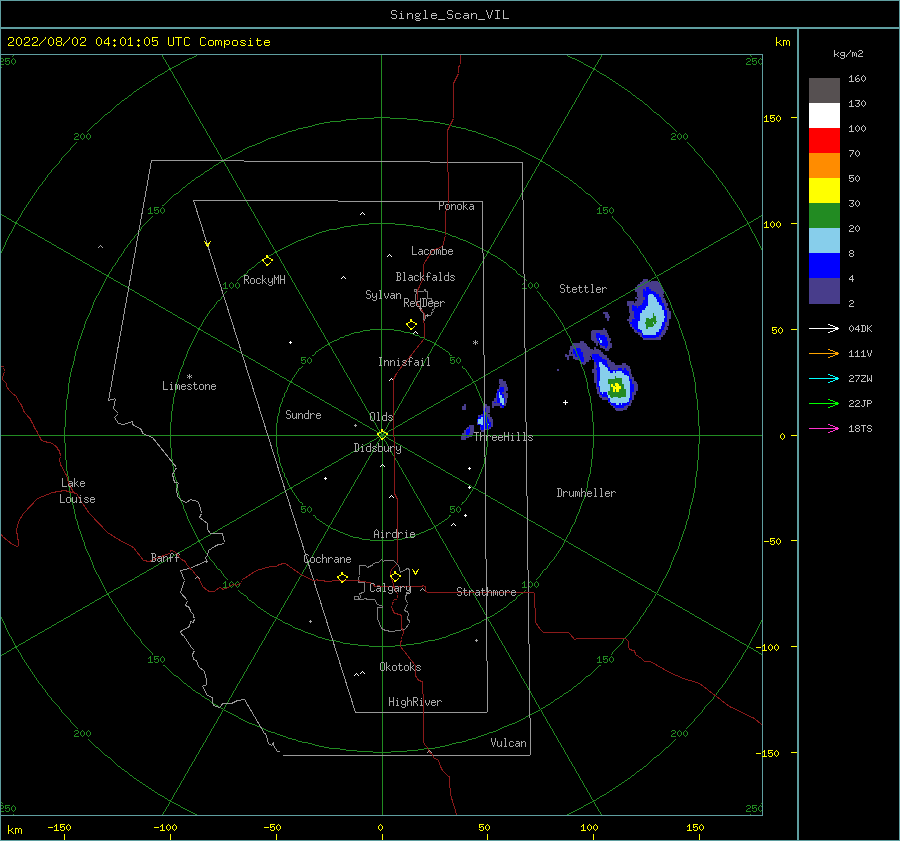Click the green-core storm cell east of Stettler
Screen dimensions: 900x841
point(650,312)
